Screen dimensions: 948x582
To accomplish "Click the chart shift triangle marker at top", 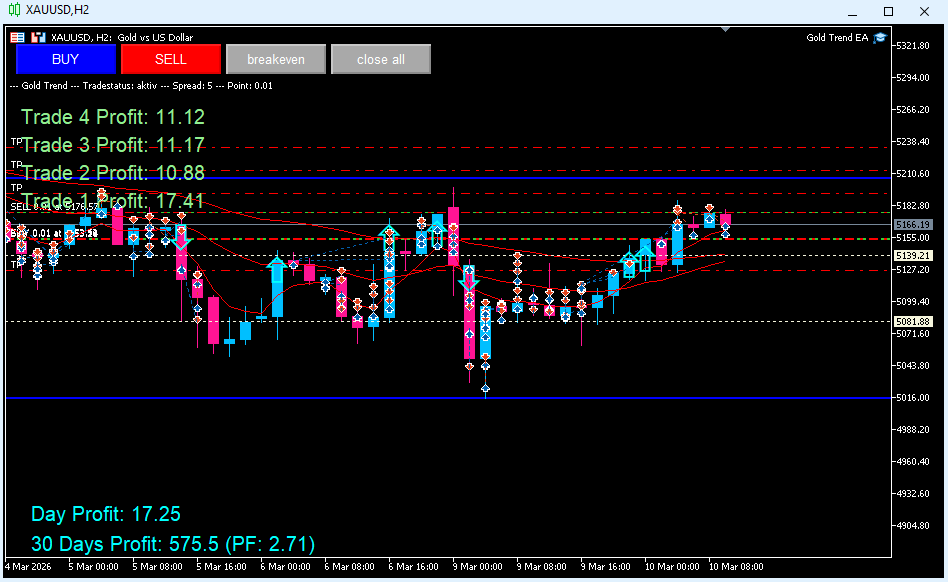I will pos(726,29).
